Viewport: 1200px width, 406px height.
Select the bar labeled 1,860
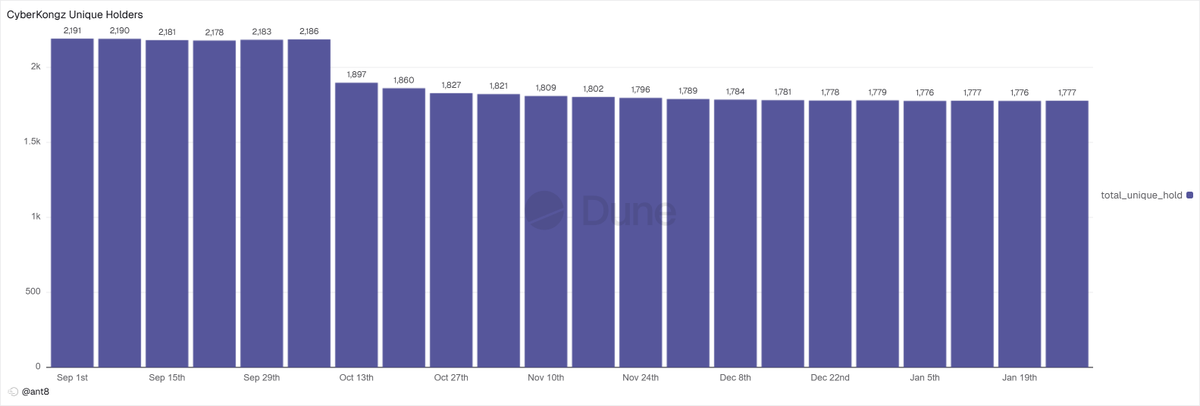coord(403,228)
